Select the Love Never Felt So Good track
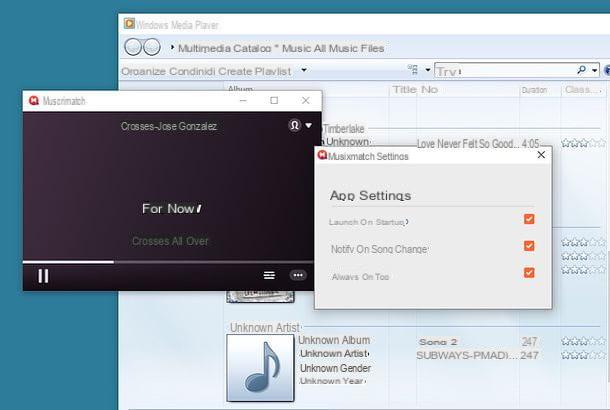This screenshot has height=410, width=610. click(x=468, y=144)
